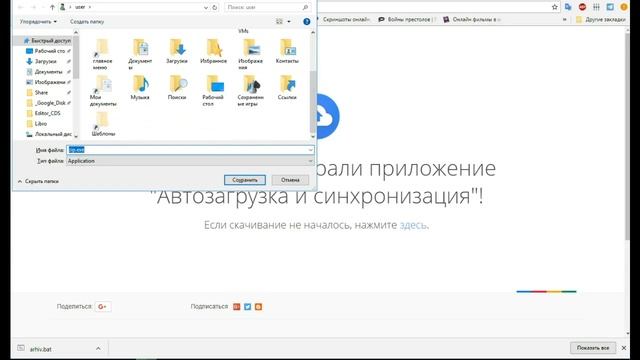Select Editor_CDS folder in sidebar
This screenshot has width=640, height=360.
click(43, 113)
